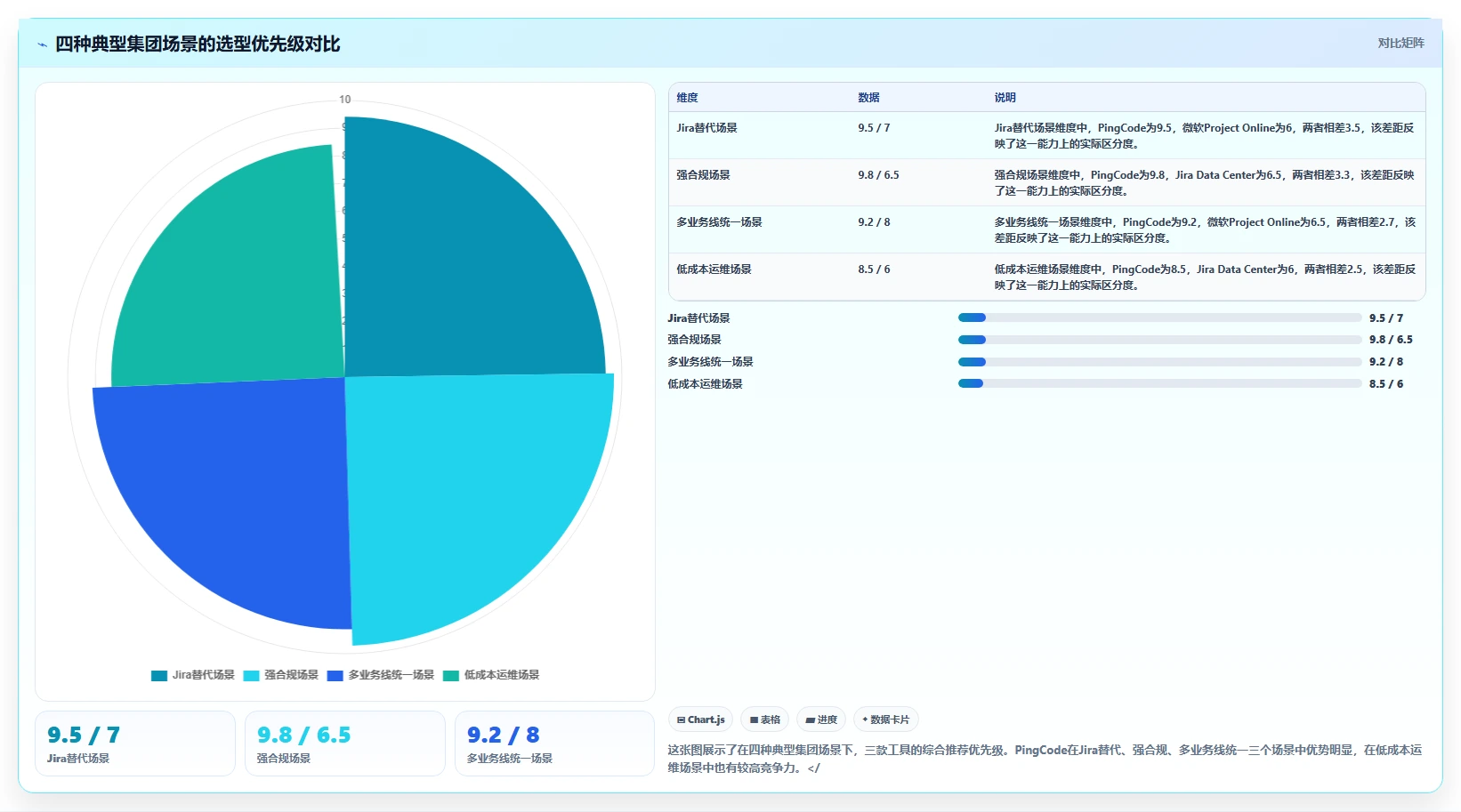The width and height of the screenshot is (1461, 812).
Task: Click the Jira替代场景 progress bar
Action: click(x=1159, y=318)
